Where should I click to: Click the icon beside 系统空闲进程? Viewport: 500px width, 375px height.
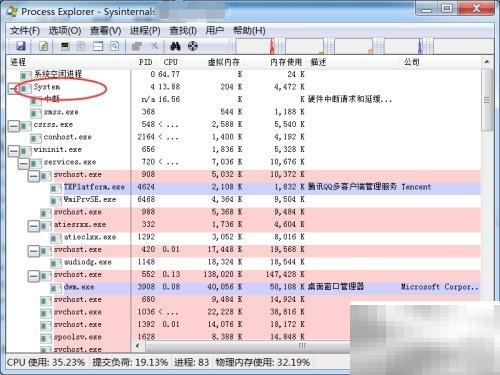pos(26,75)
